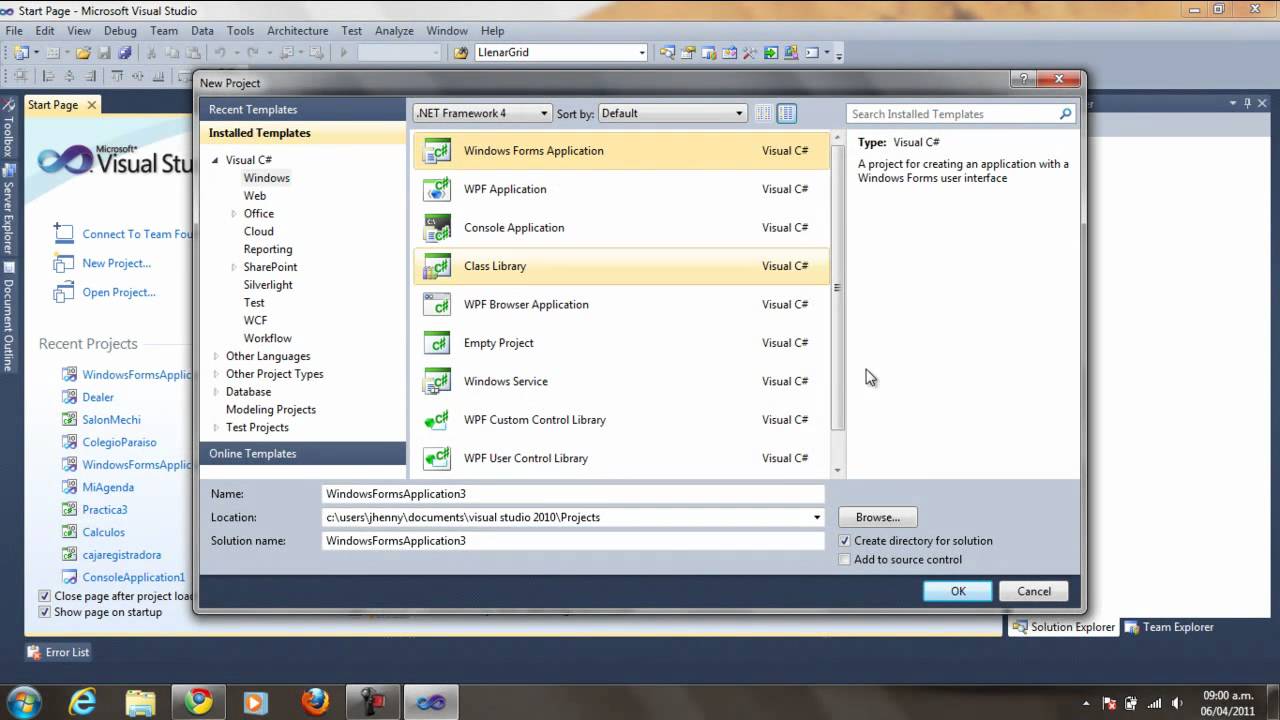The height and width of the screenshot is (720, 1280).
Task: Click the Extension Manager toolbar icon
Action: [x=790, y=53]
